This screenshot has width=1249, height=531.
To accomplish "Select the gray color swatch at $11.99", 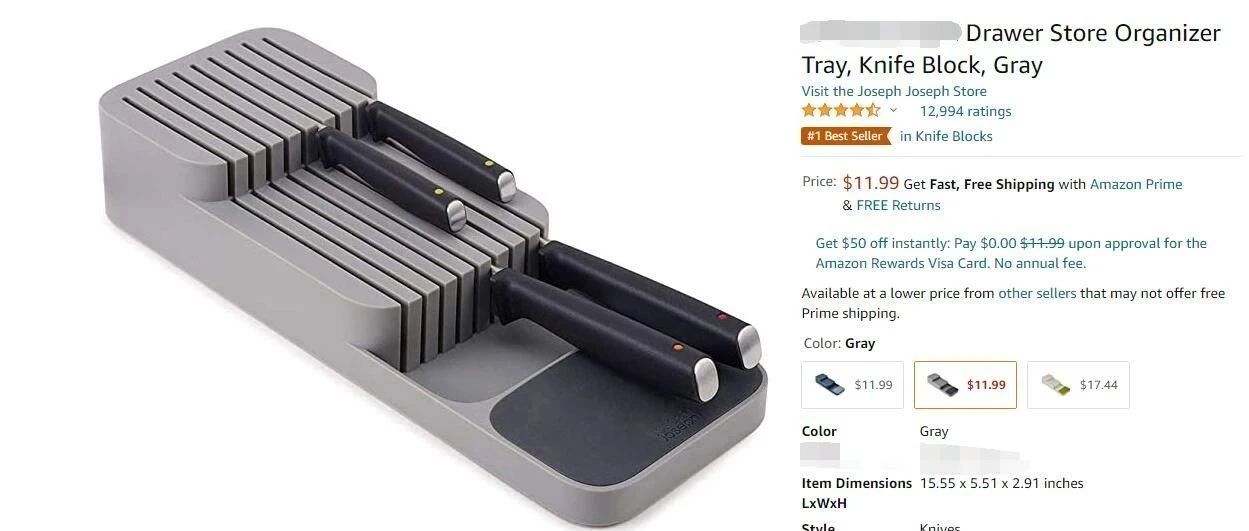I will (x=965, y=385).
